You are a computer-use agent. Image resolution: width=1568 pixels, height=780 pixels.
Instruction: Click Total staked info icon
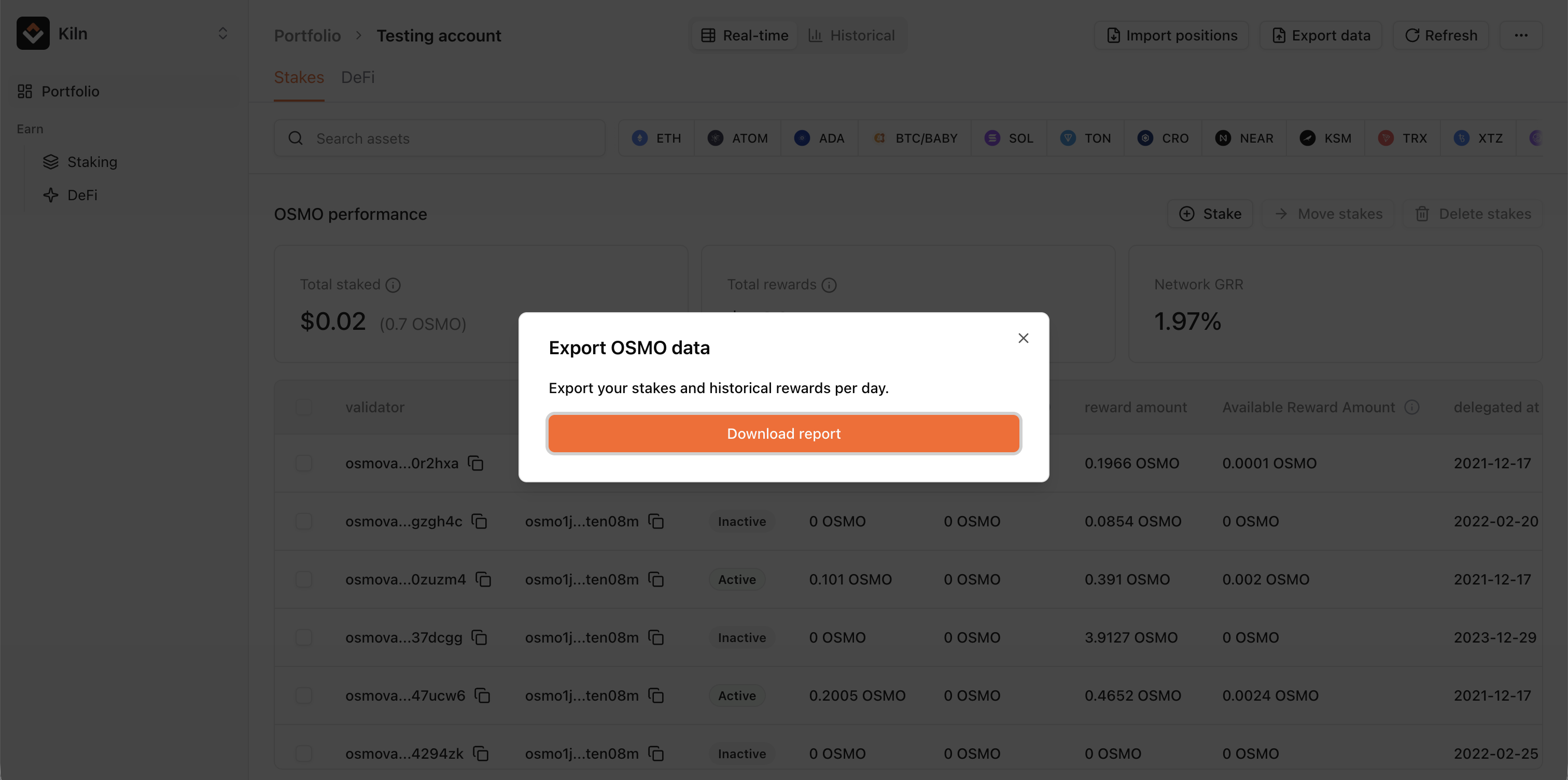pyautogui.click(x=393, y=285)
